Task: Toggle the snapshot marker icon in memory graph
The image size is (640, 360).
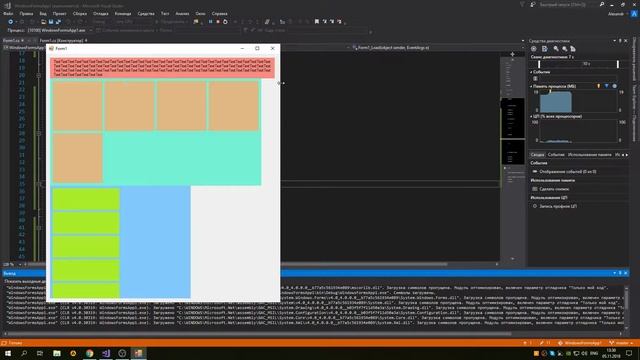Action: (607, 86)
